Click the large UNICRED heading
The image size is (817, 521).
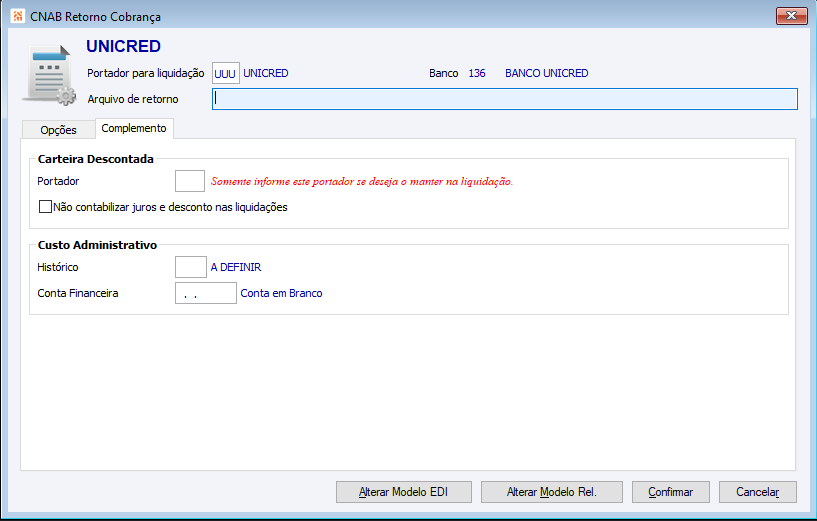point(123,46)
